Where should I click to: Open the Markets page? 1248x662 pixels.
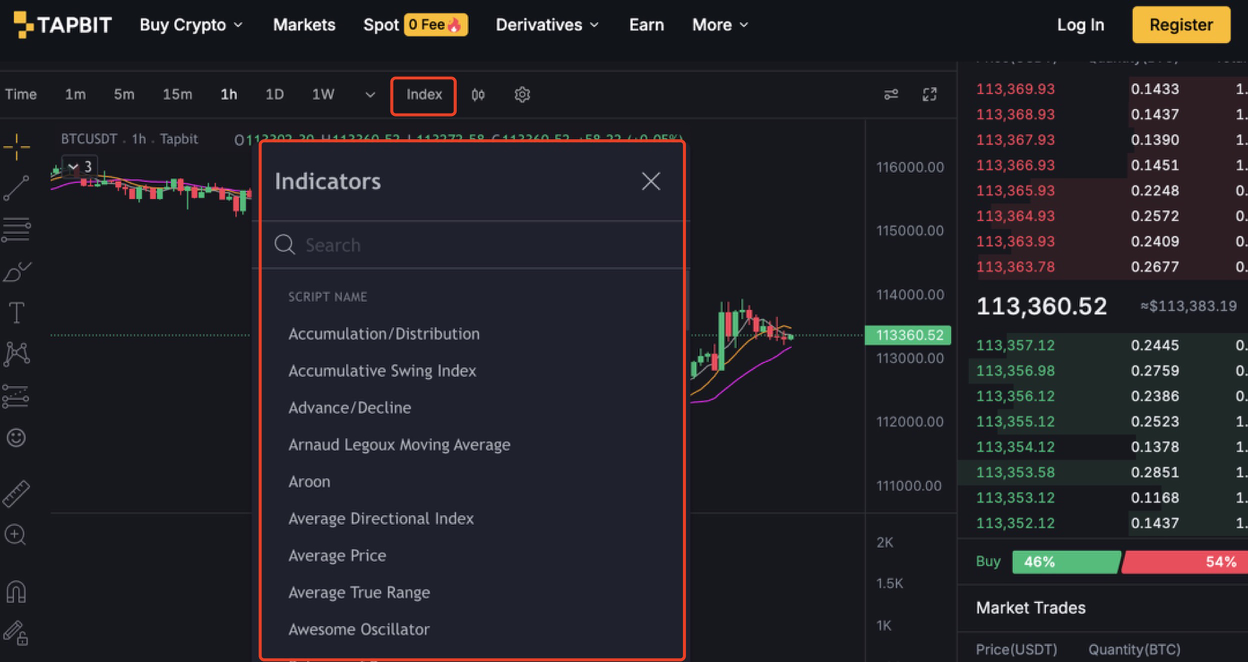pyautogui.click(x=304, y=25)
